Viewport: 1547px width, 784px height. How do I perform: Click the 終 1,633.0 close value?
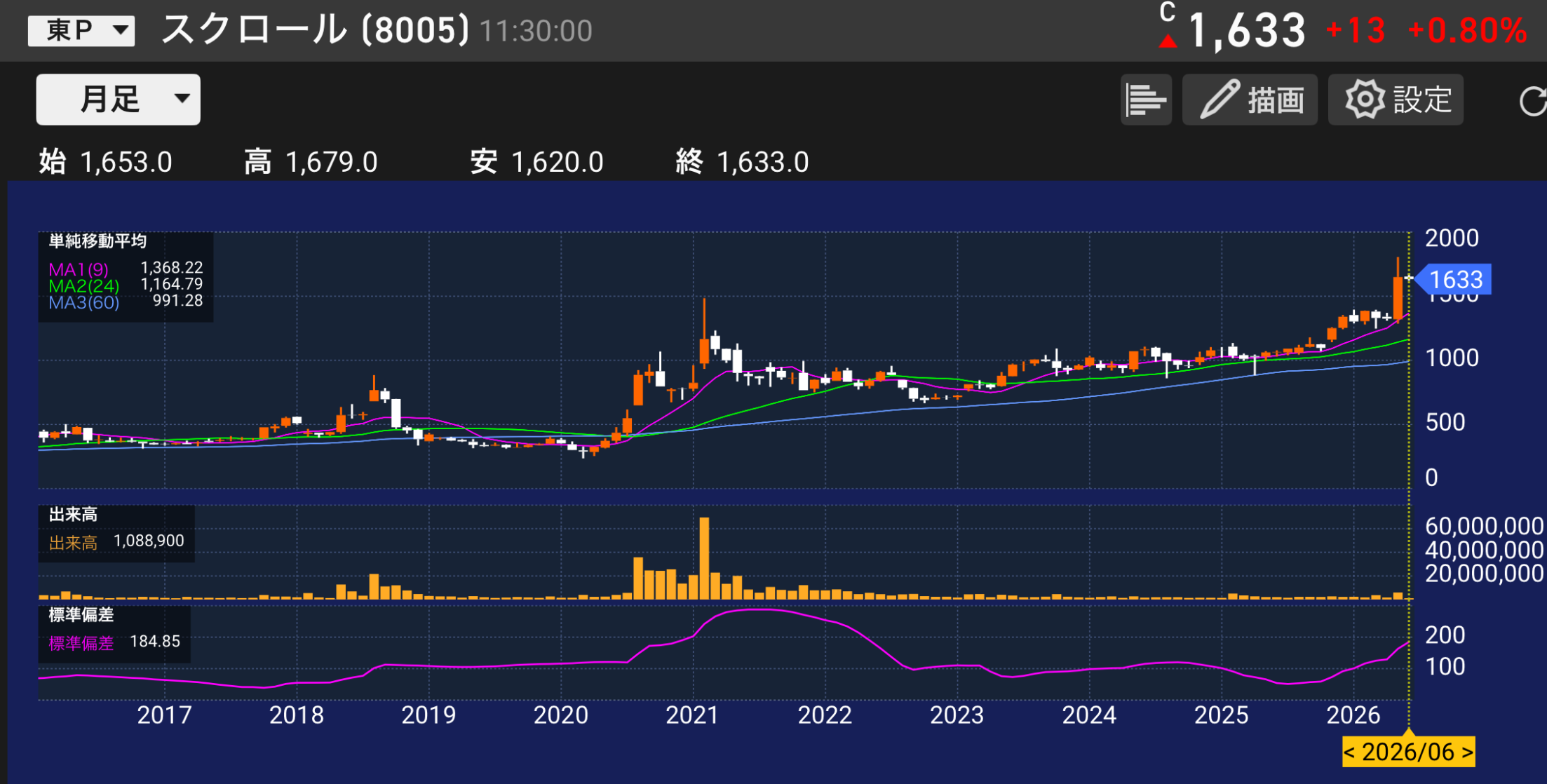click(742, 162)
